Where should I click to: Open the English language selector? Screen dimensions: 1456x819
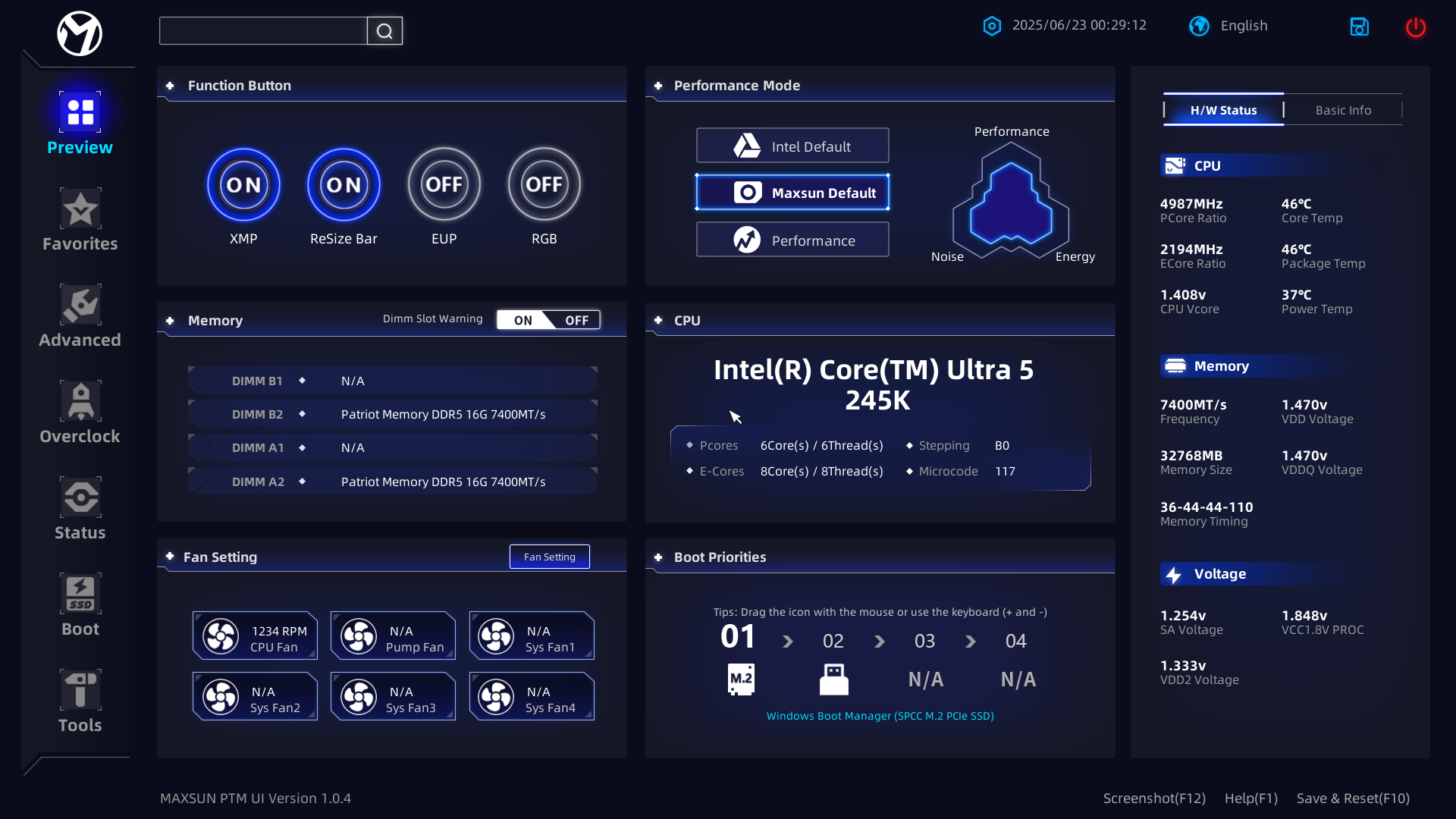tap(1228, 26)
